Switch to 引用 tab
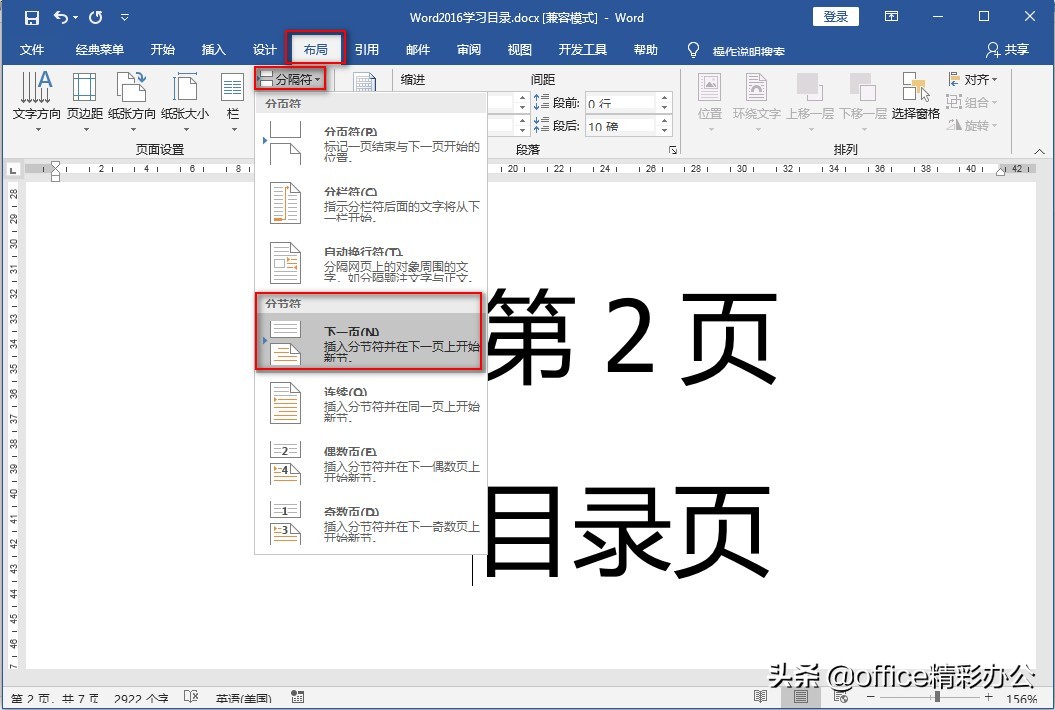Viewport: 1055px width, 710px height. [367, 49]
